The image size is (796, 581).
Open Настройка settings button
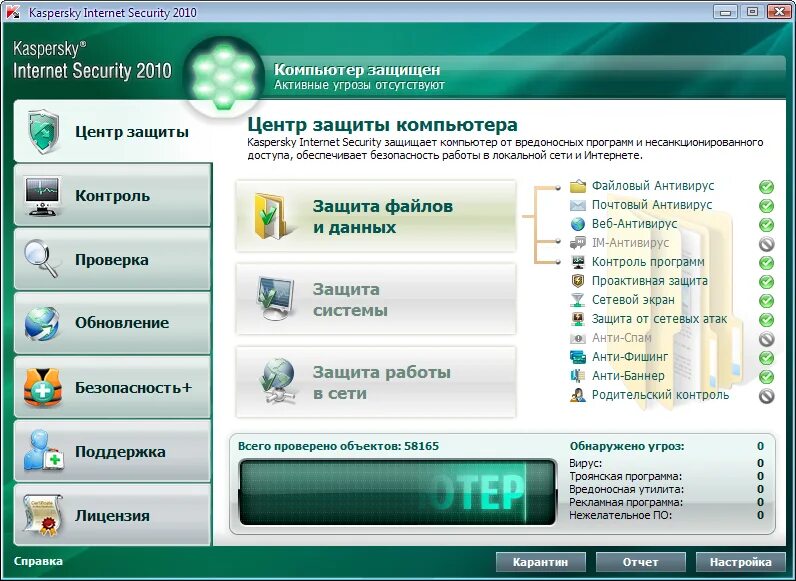click(741, 562)
